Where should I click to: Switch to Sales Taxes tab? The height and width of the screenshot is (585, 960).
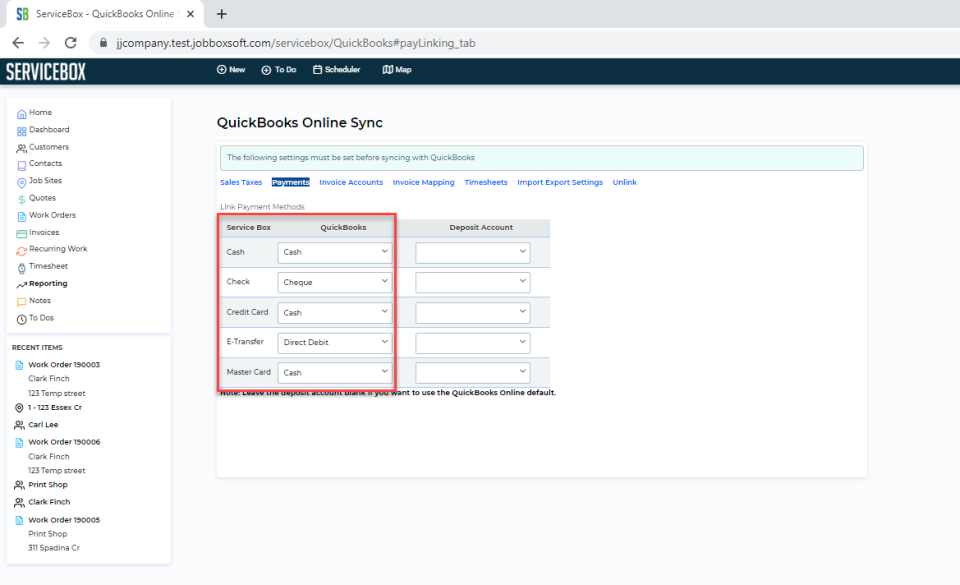coord(241,182)
